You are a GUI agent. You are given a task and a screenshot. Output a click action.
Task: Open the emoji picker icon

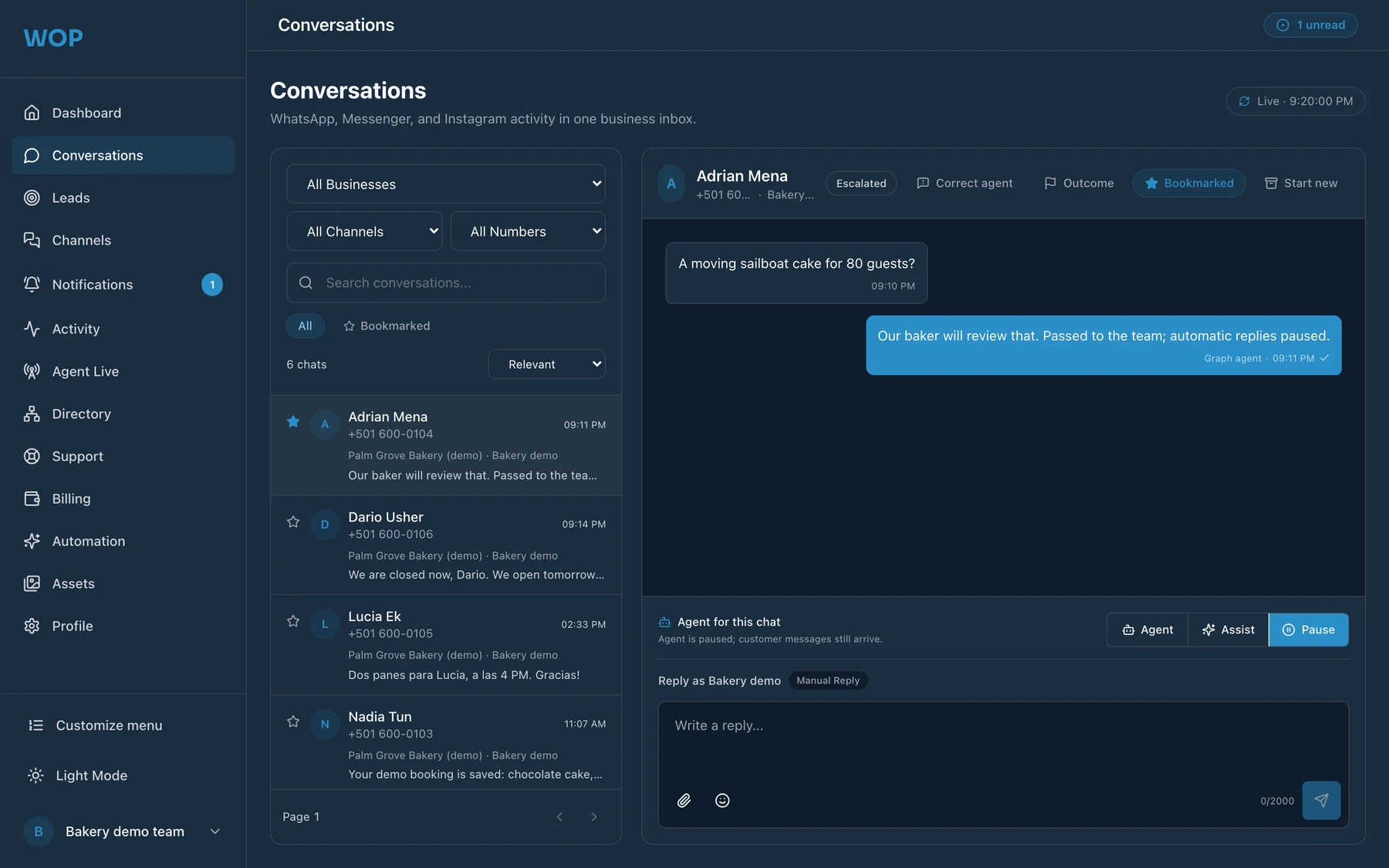[x=722, y=801]
